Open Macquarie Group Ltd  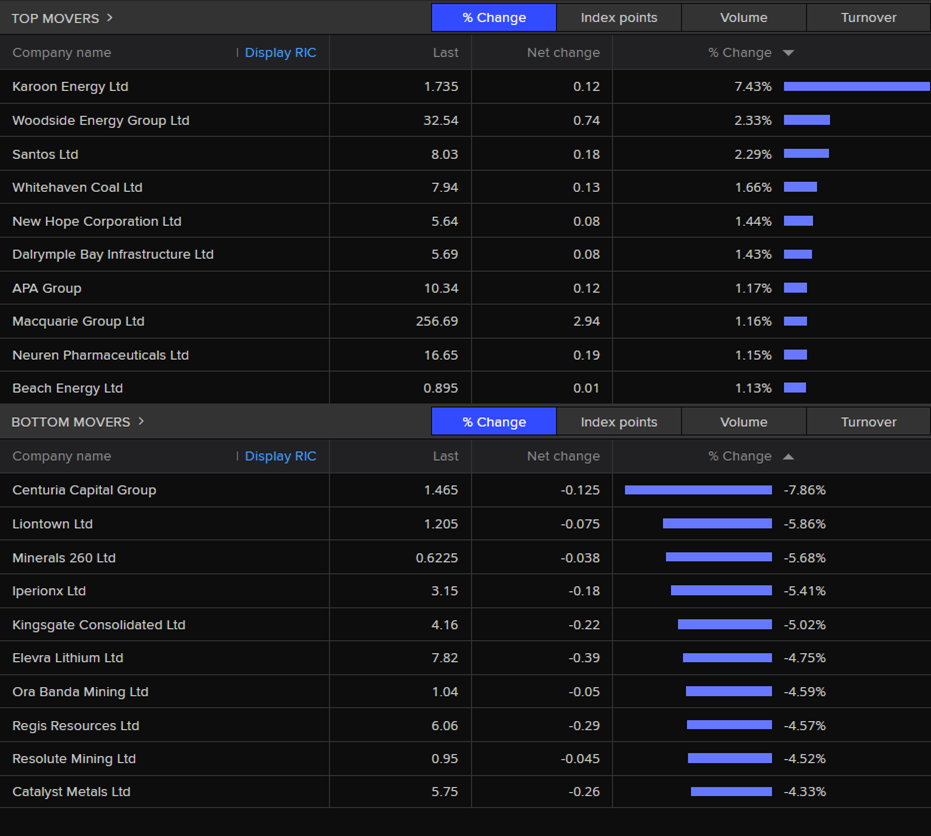click(78, 321)
